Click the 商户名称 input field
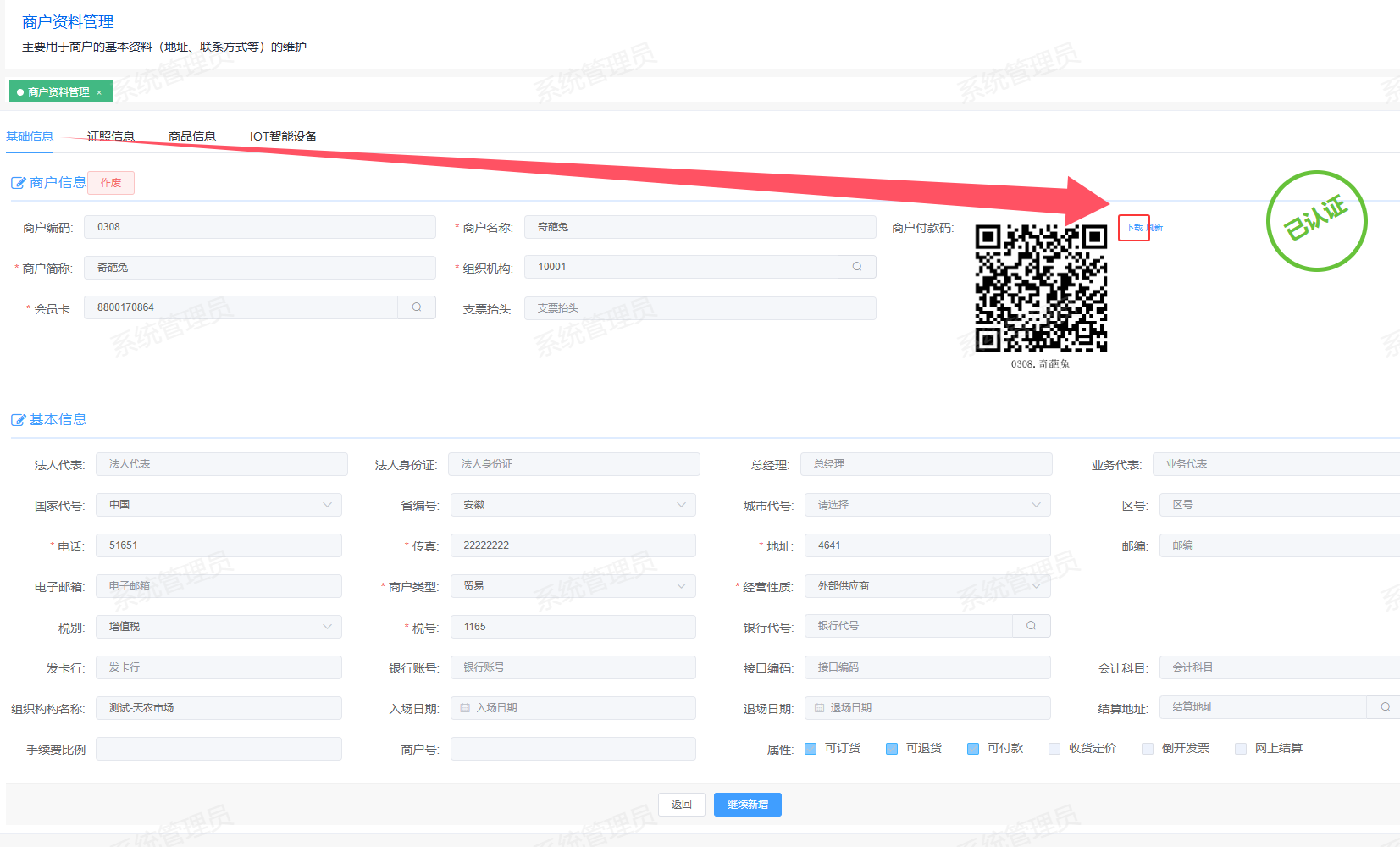 coord(700,227)
